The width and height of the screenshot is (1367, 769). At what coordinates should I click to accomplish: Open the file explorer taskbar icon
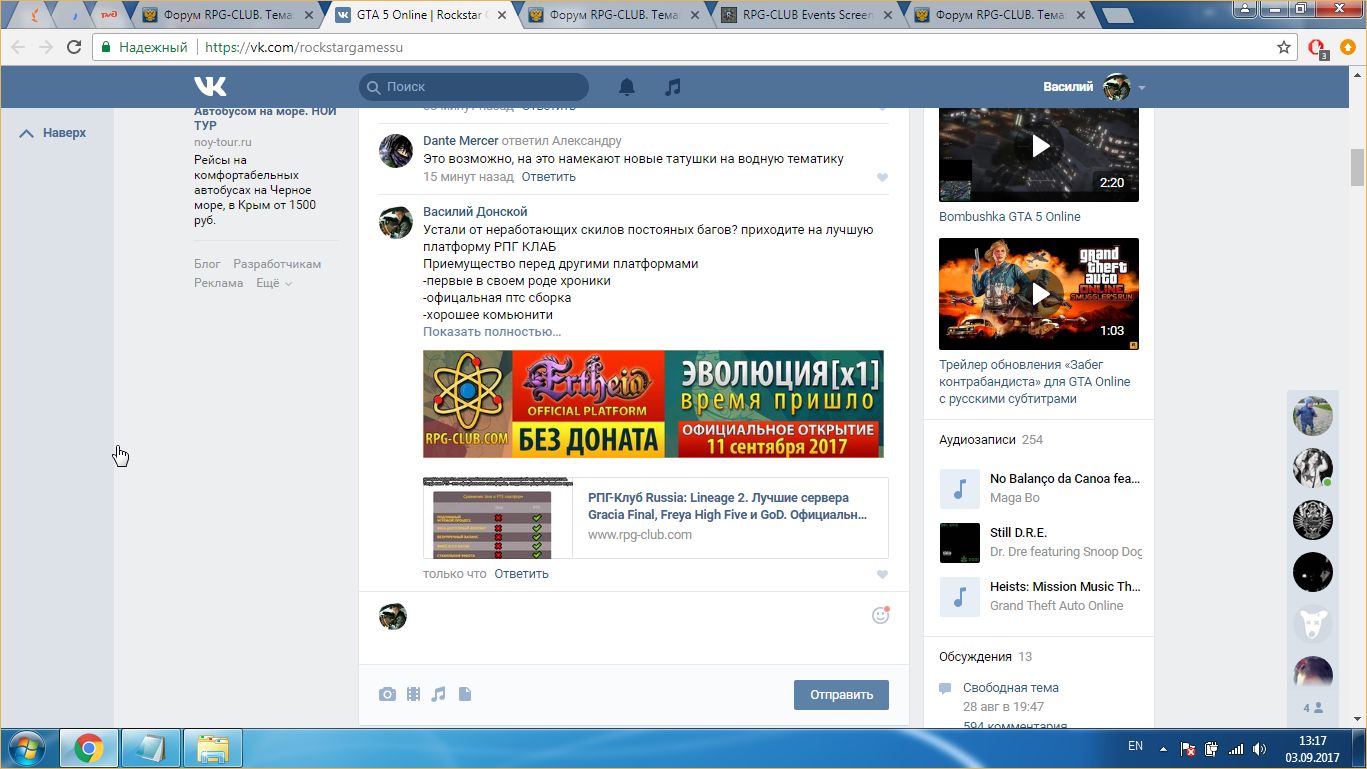click(x=213, y=748)
